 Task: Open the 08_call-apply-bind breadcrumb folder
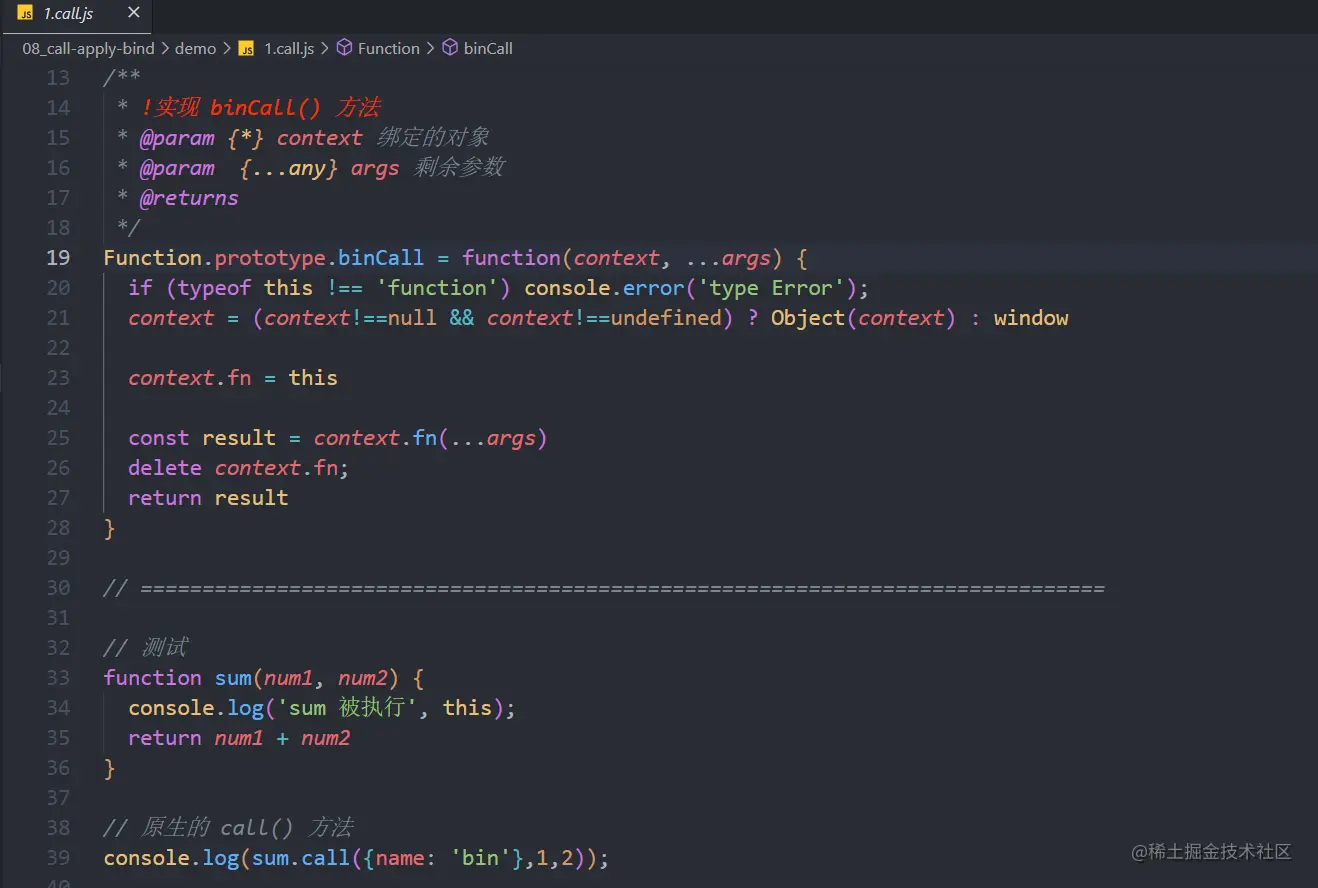88,48
